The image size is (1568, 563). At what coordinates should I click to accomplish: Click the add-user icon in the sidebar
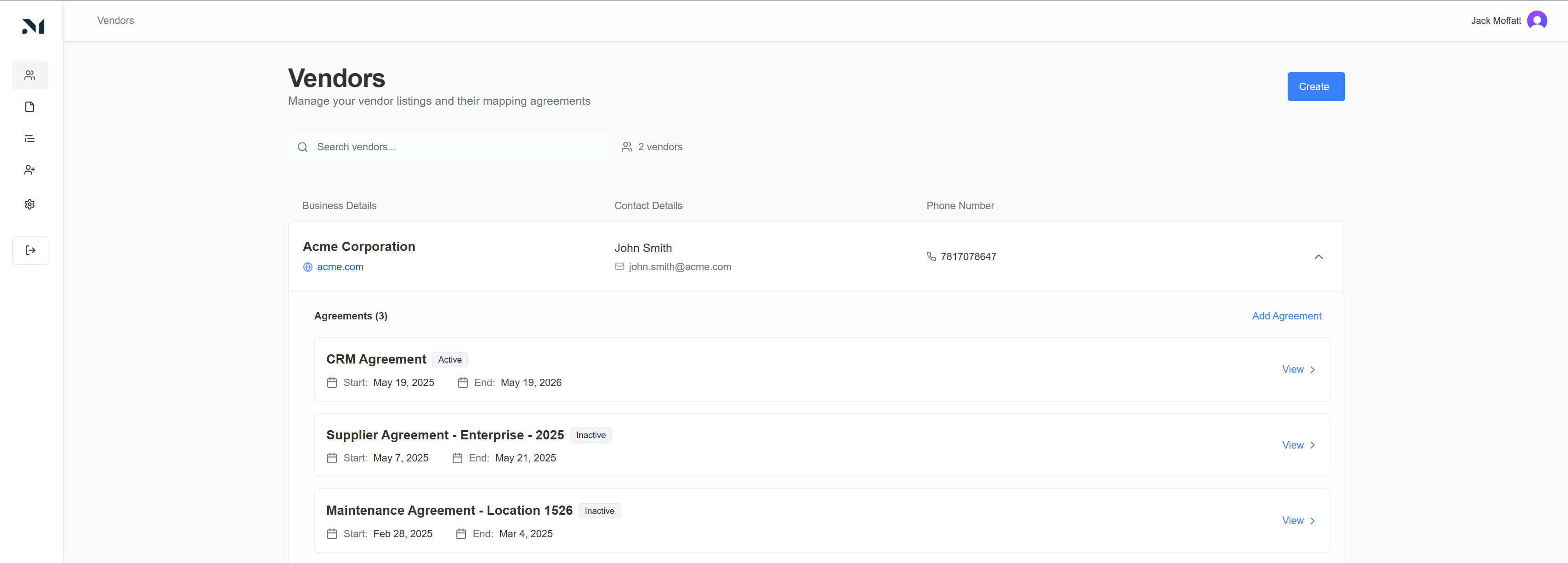tap(30, 170)
